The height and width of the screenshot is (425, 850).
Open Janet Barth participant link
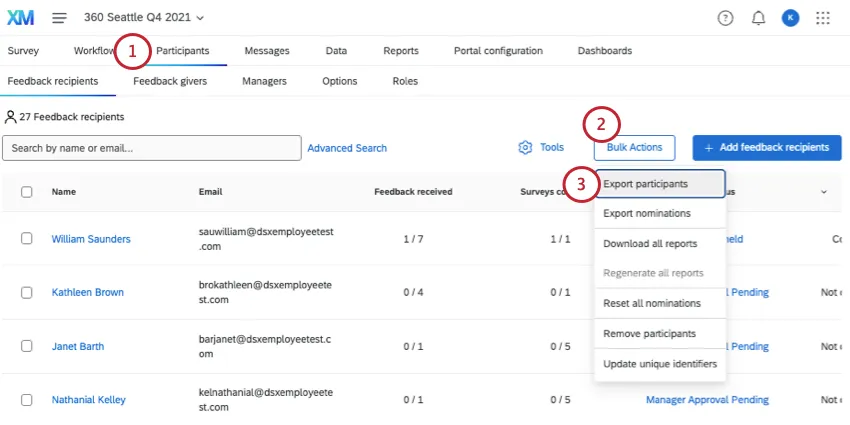click(78, 347)
